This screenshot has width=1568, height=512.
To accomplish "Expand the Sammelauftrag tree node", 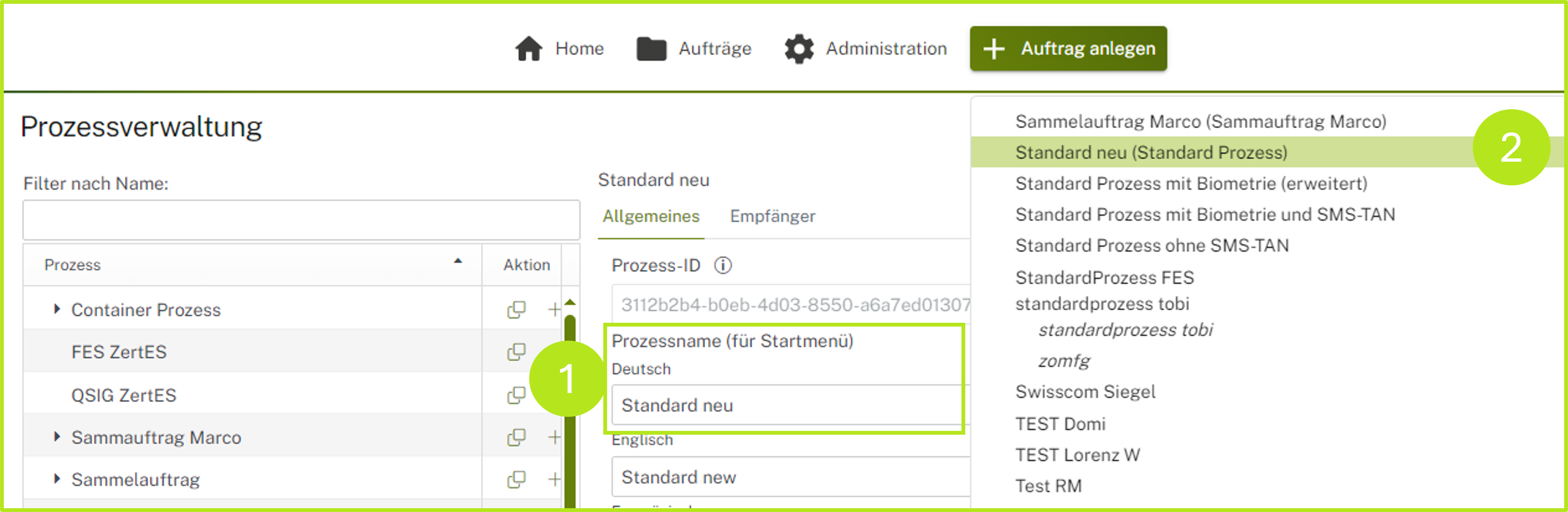I will point(57,478).
